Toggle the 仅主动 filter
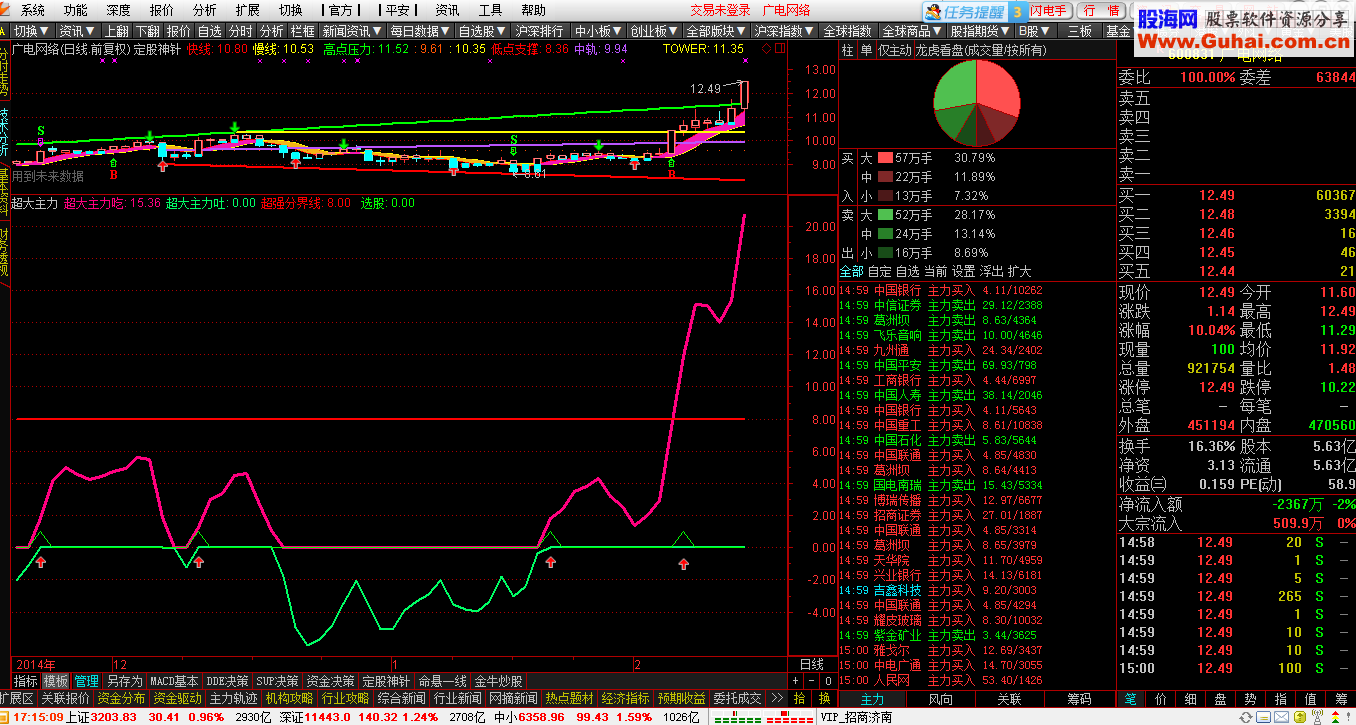The image size is (1356, 725). [894, 50]
